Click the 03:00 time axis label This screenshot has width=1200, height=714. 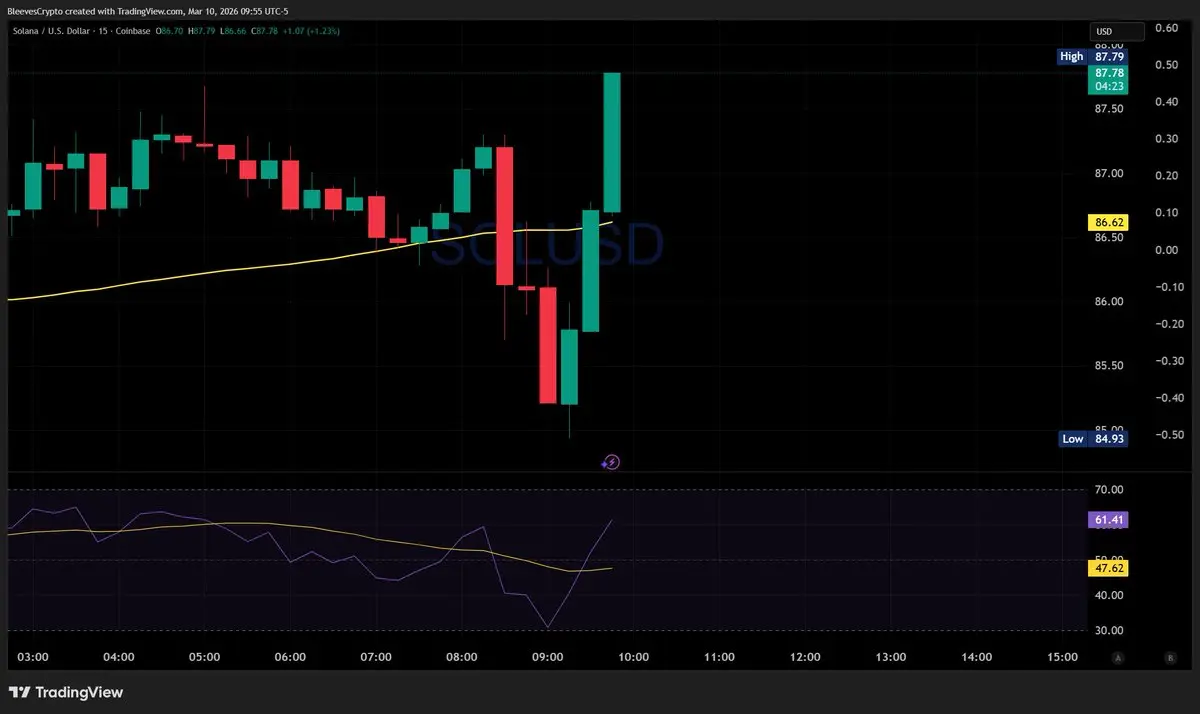(x=33, y=657)
